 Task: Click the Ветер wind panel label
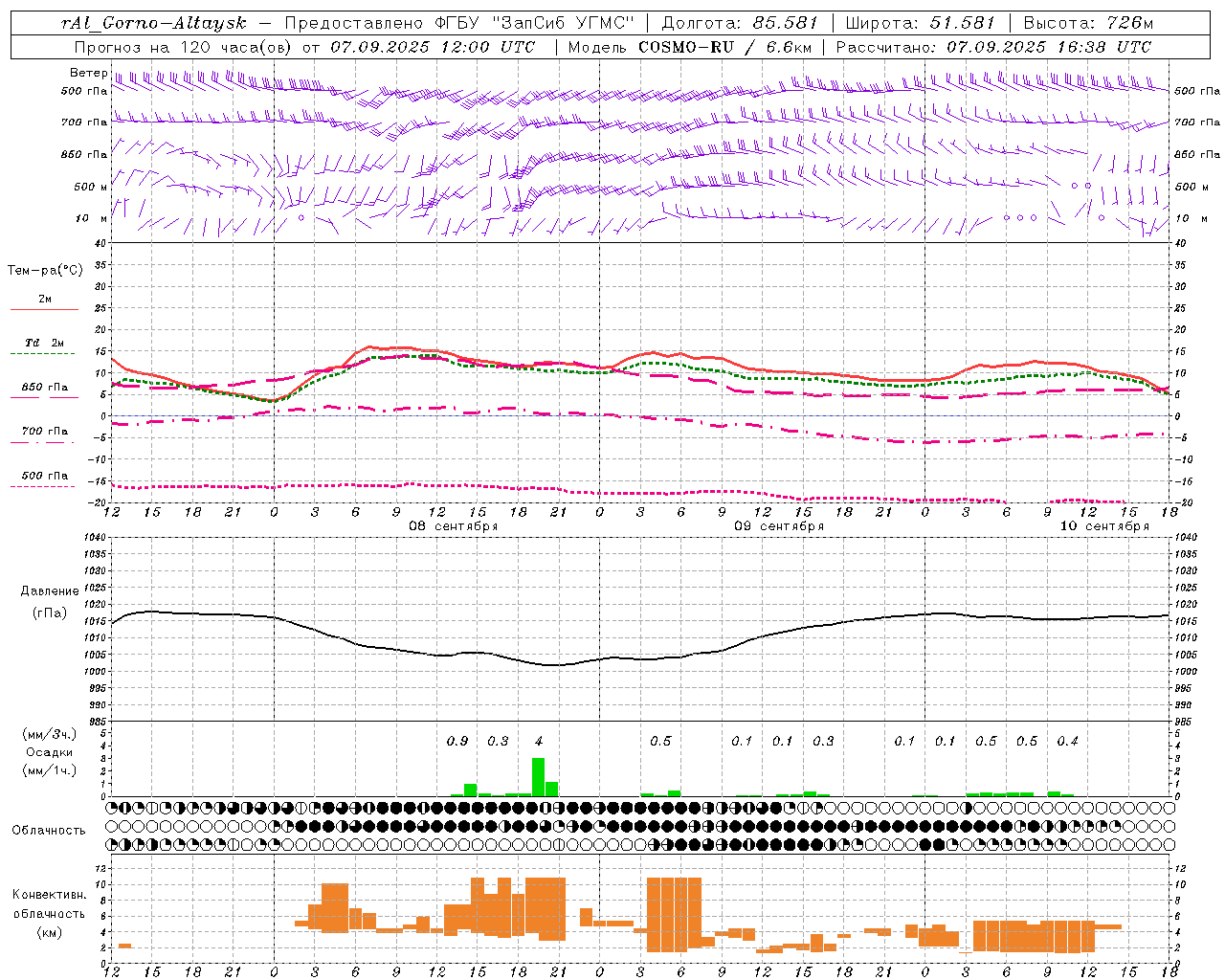[x=89, y=73]
